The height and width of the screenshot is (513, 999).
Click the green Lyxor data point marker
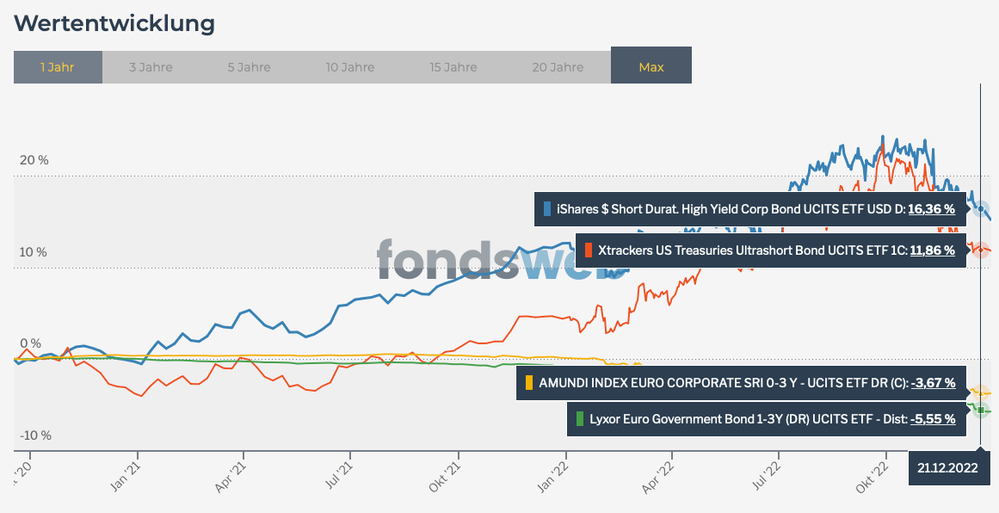click(981, 409)
